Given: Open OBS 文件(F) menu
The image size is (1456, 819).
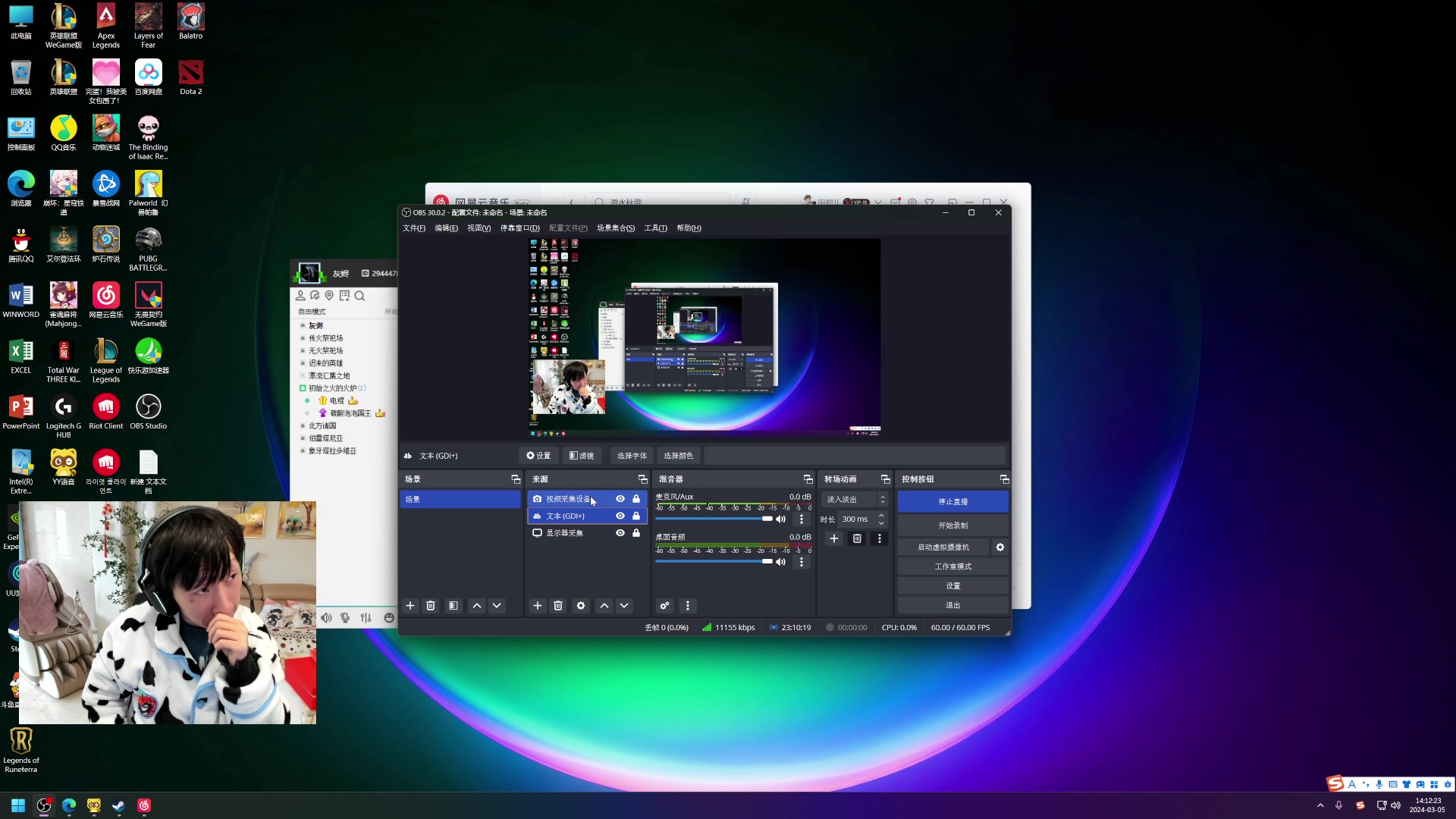Looking at the screenshot, I should click(x=414, y=228).
